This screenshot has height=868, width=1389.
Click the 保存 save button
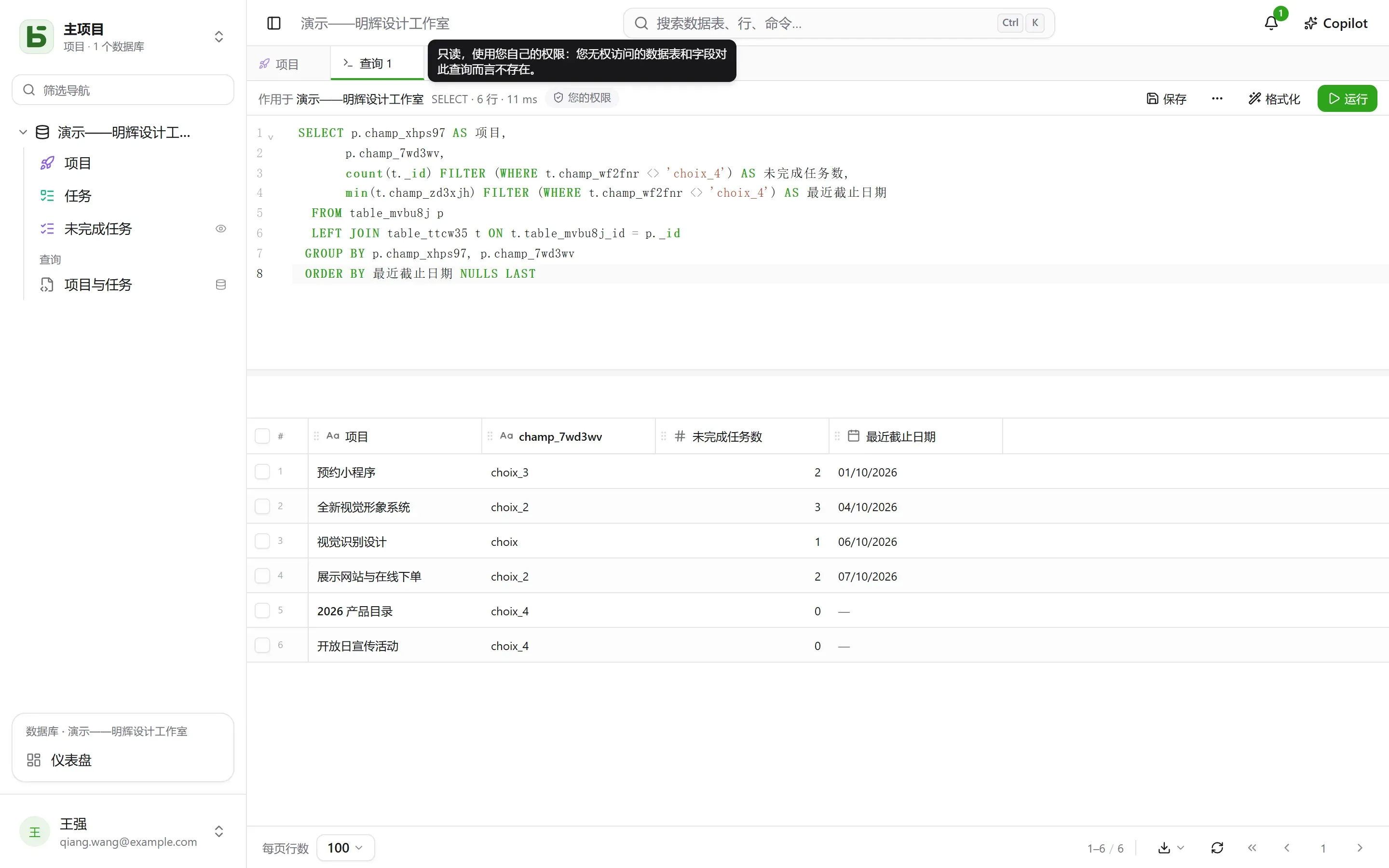pos(1166,99)
